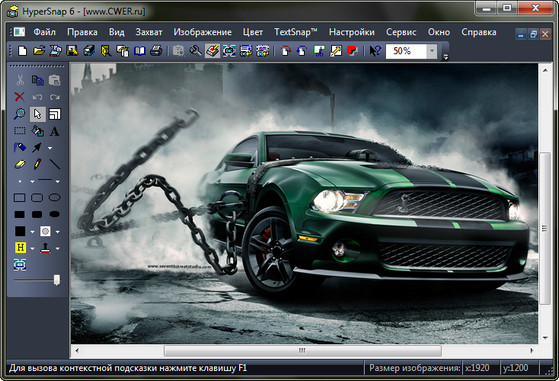Click the black foreground color swatch
The image size is (559, 381).
pyautogui.click(x=20, y=231)
